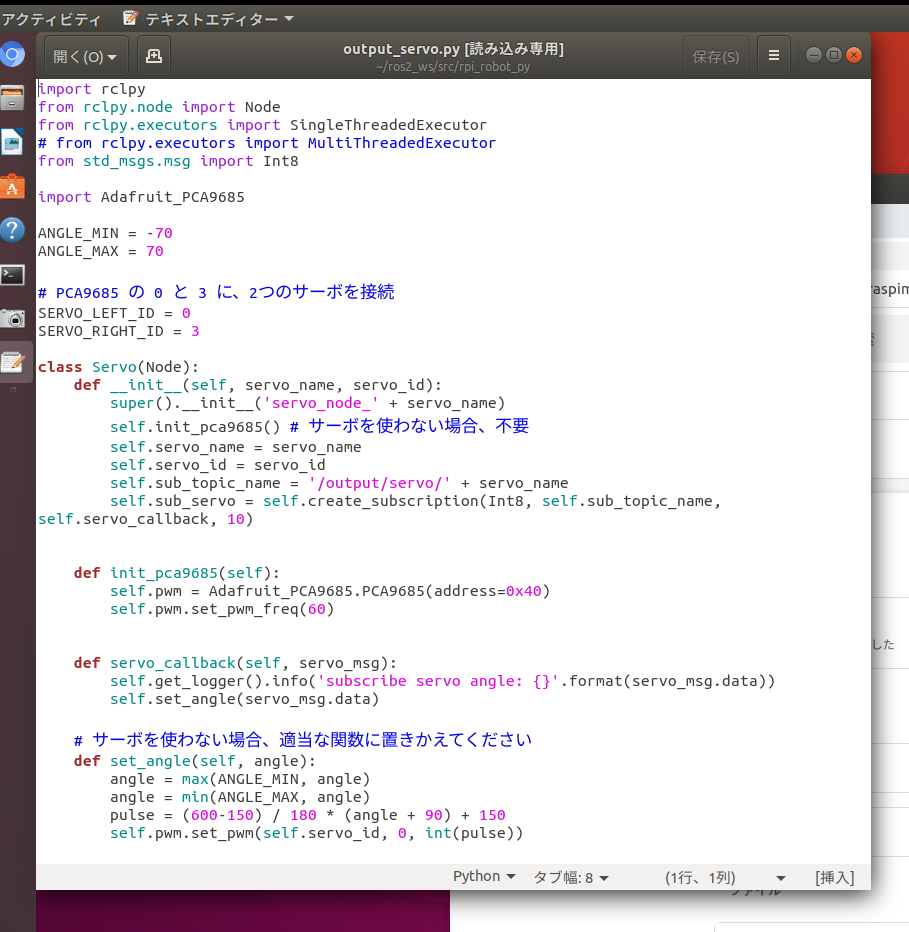
Task: Open Ubuntu Software from the dock
Action: 12,186
